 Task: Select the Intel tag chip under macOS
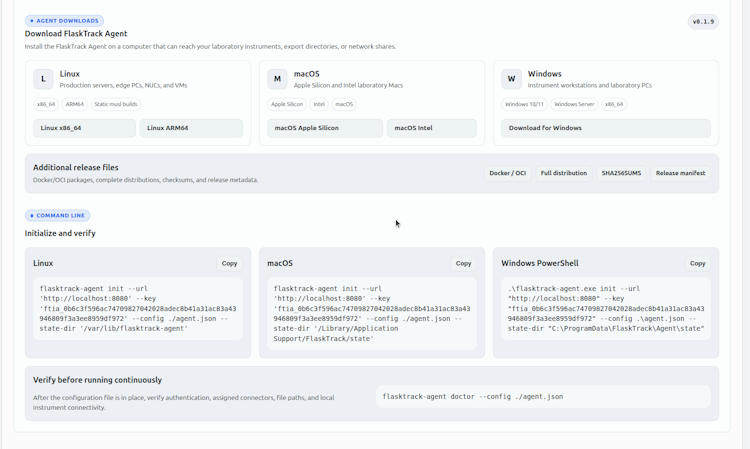319,104
